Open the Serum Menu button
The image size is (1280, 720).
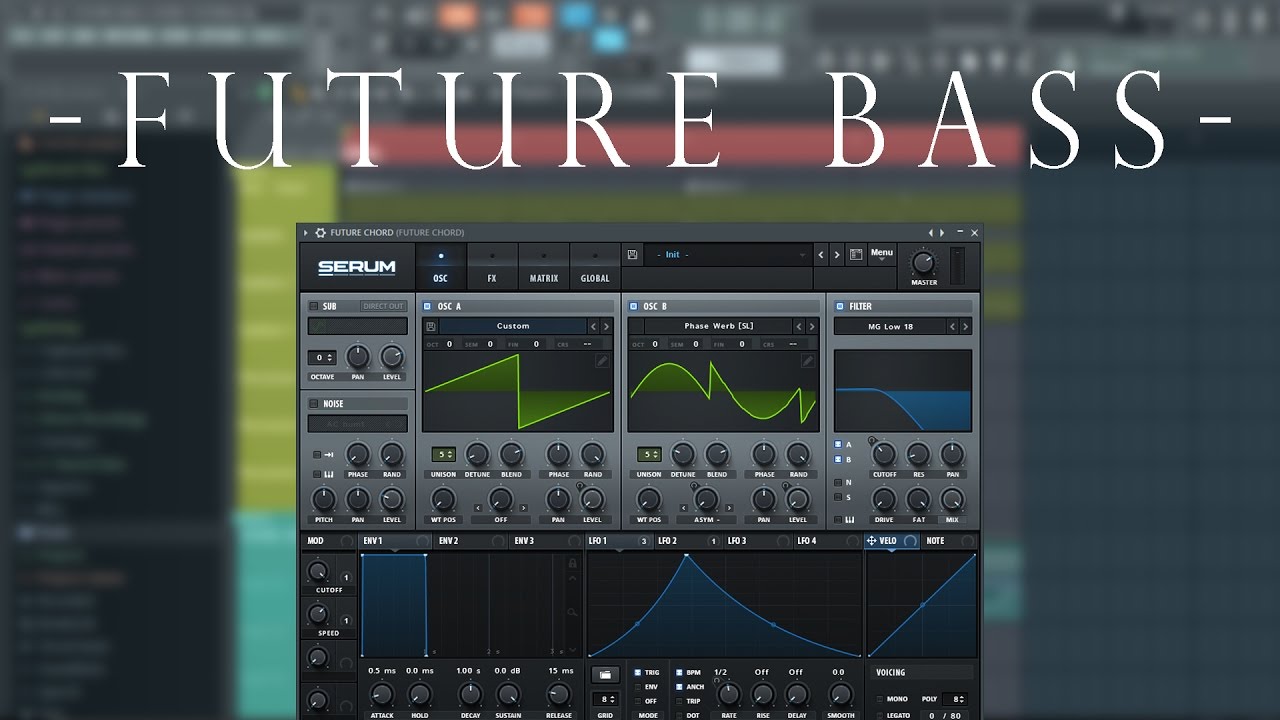pos(881,253)
